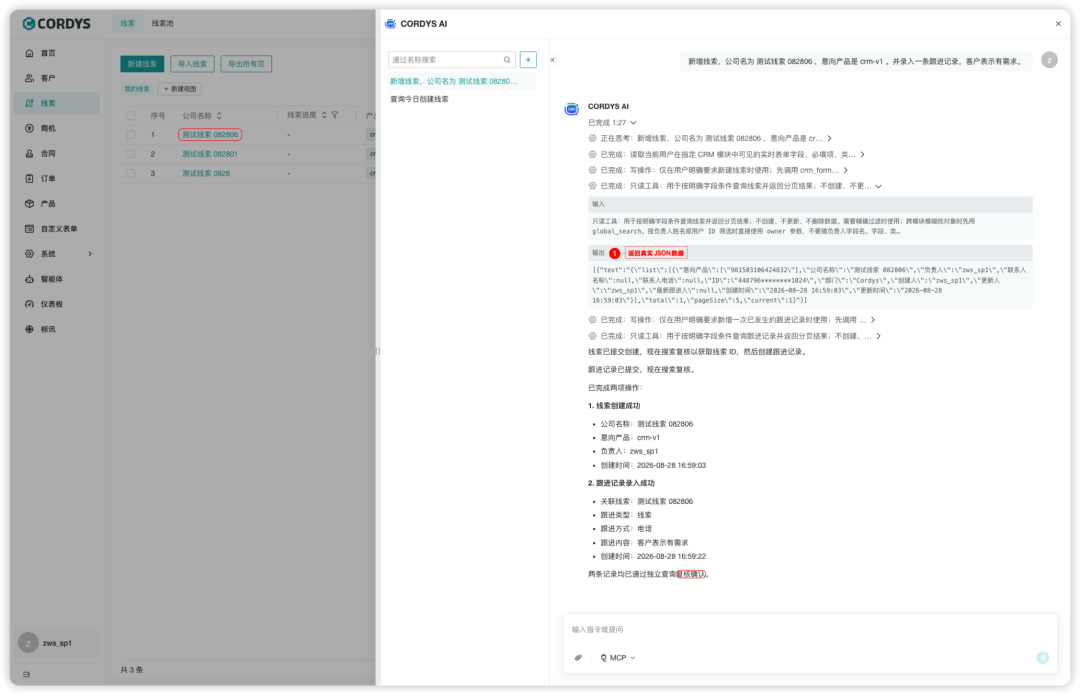Expand the 已完成: 读取当前用户 step row
The width and height of the screenshot is (1080, 695).
[x=862, y=154]
